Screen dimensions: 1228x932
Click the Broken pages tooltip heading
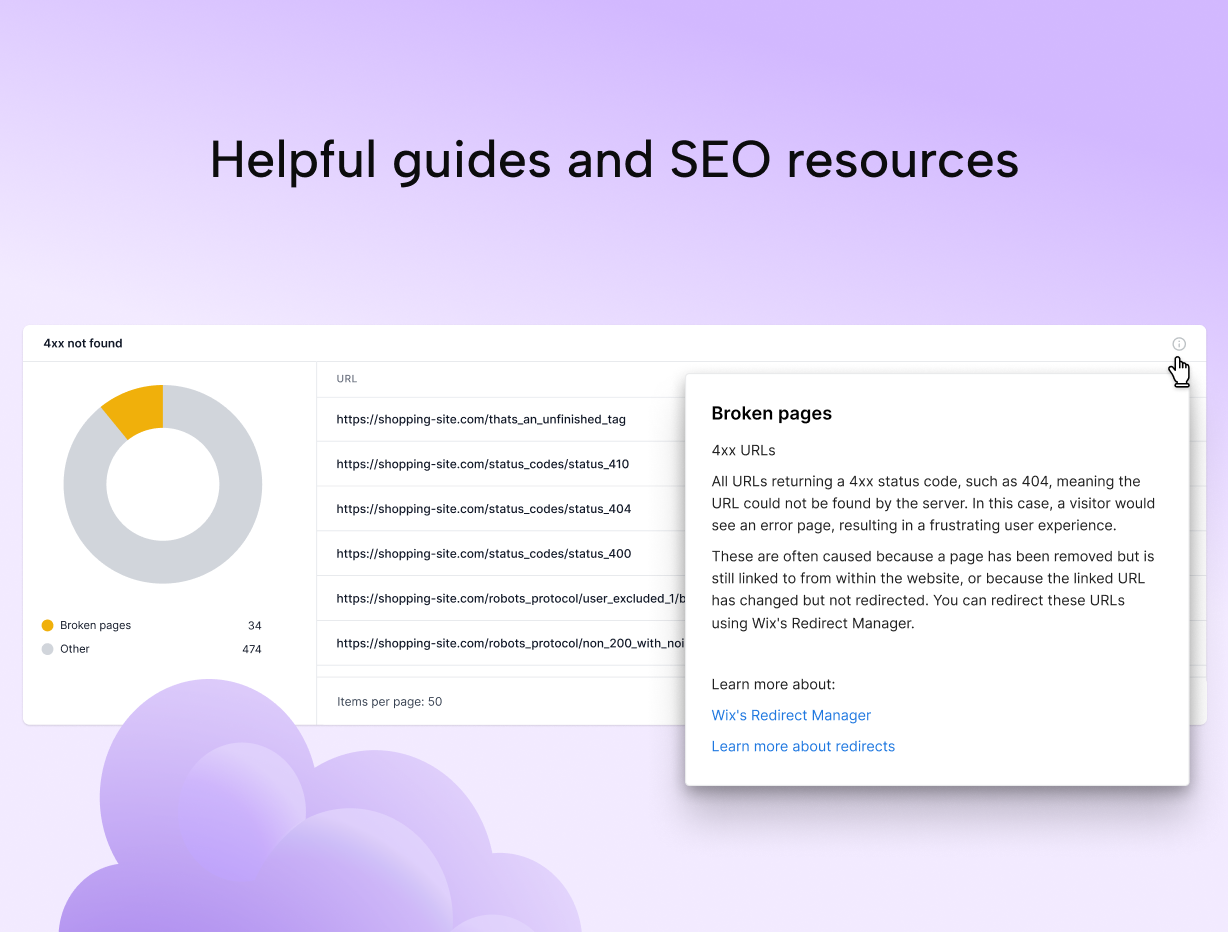coord(771,413)
